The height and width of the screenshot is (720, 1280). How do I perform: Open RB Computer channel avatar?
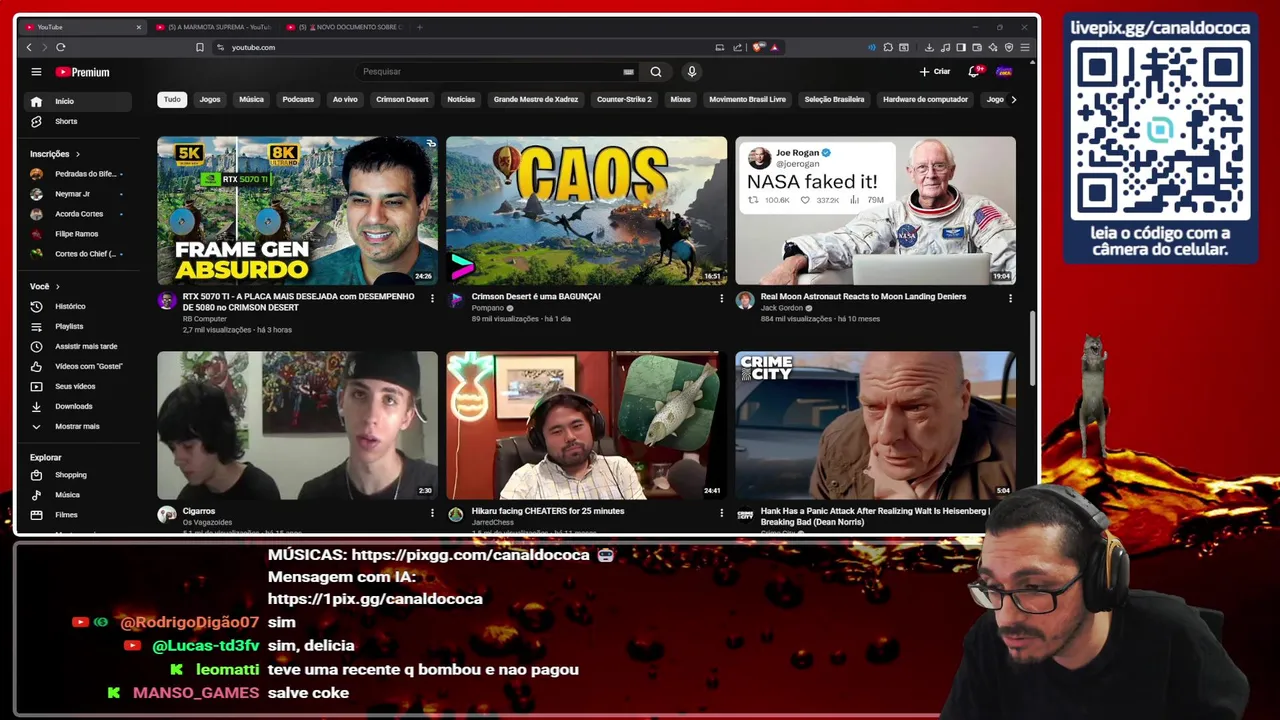click(x=167, y=300)
